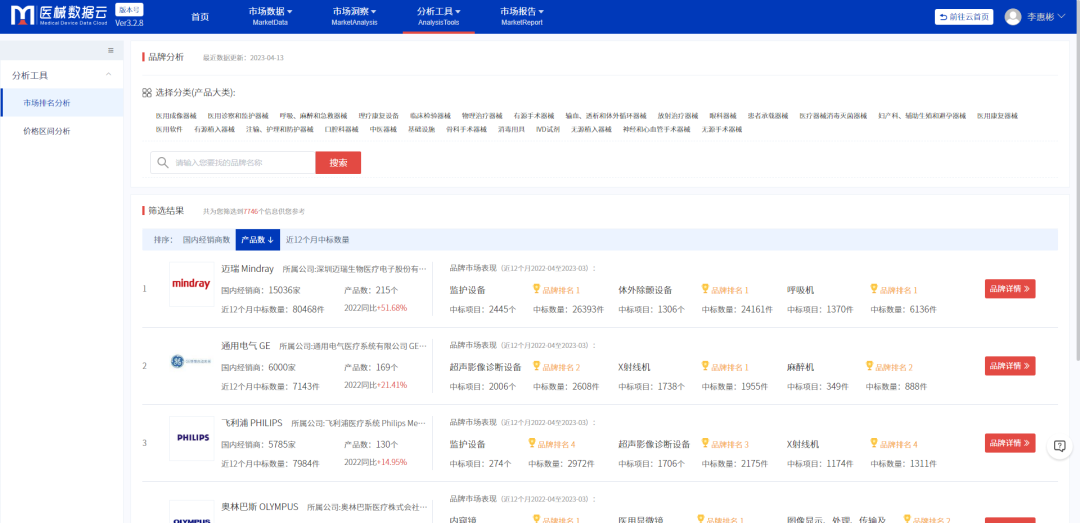Image resolution: width=1080 pixels, height=523 pixels.
Task: Open the user avatar icon
Action: point(1012,17)
